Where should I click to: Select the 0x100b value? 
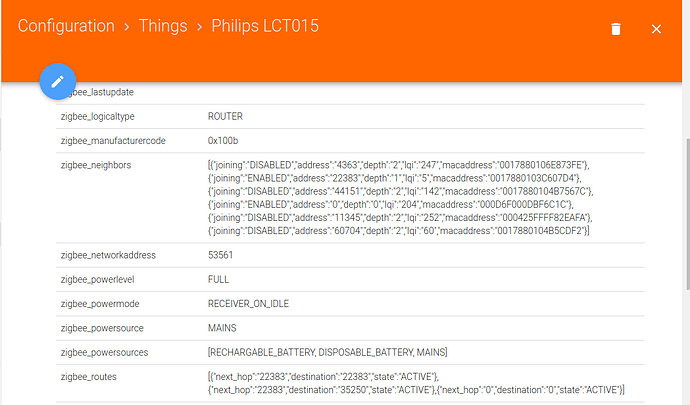pos(223,140)
